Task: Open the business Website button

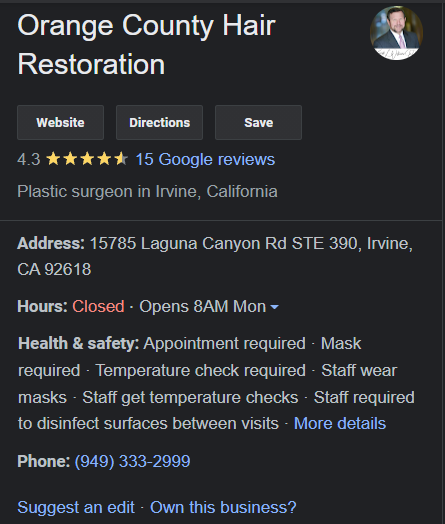Action: click(x=60, y=122)
